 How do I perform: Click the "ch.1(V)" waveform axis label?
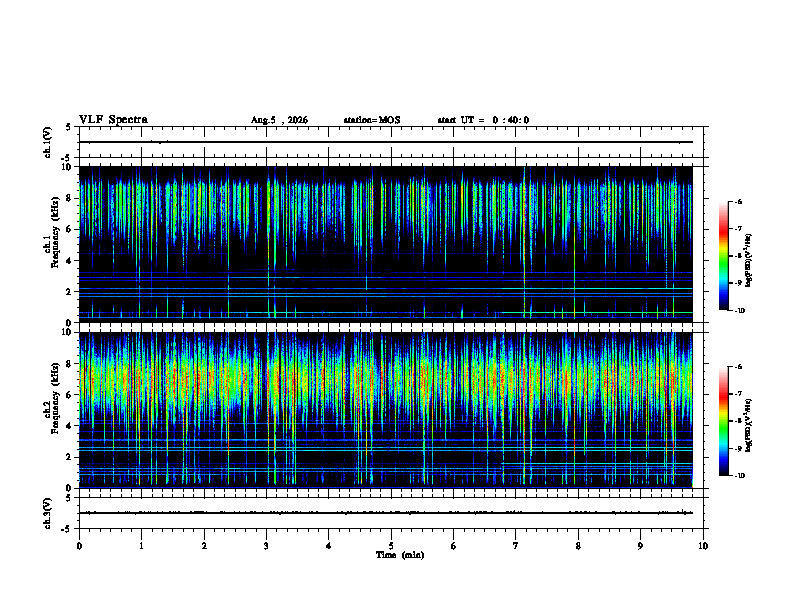pos(47,142)
